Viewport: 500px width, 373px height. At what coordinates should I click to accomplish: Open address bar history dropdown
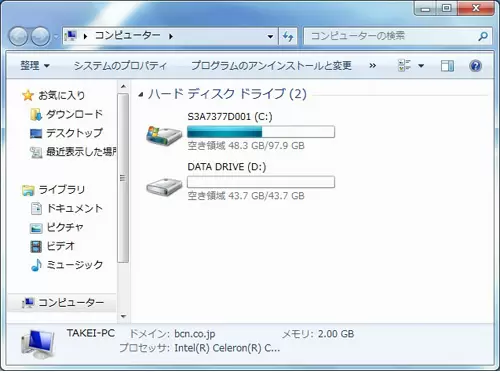(270, 36)
